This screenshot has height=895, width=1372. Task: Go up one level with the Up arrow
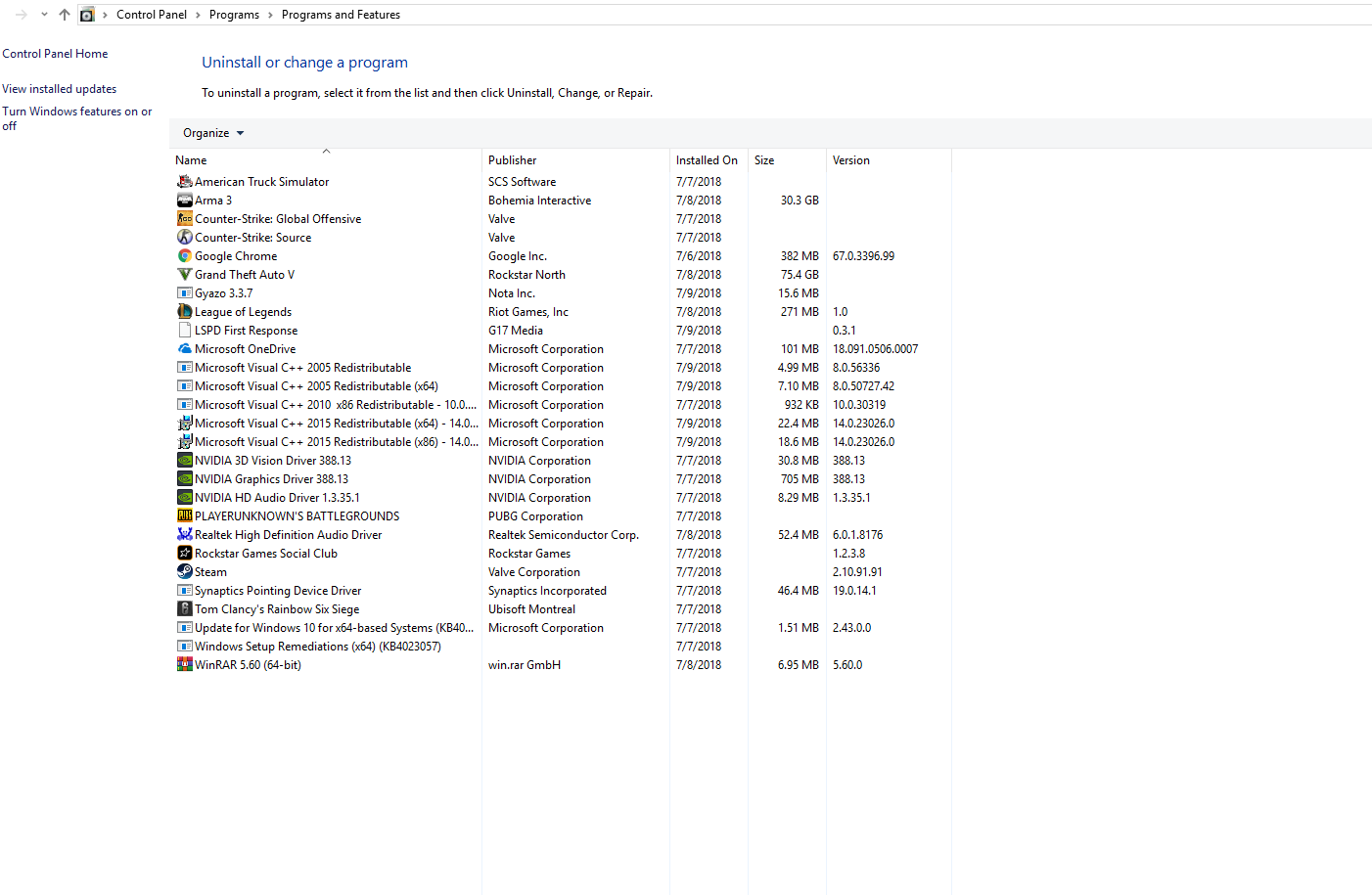(x=65, y=15)
